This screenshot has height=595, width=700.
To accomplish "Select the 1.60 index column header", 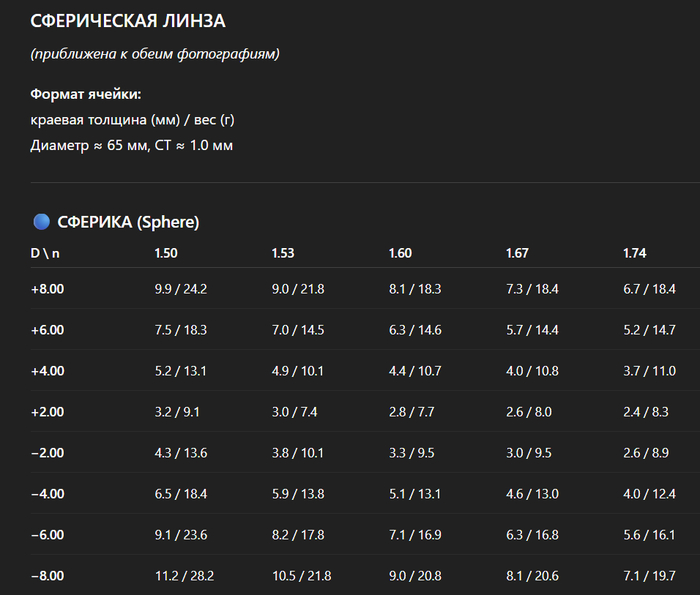I will coord(400,253).
